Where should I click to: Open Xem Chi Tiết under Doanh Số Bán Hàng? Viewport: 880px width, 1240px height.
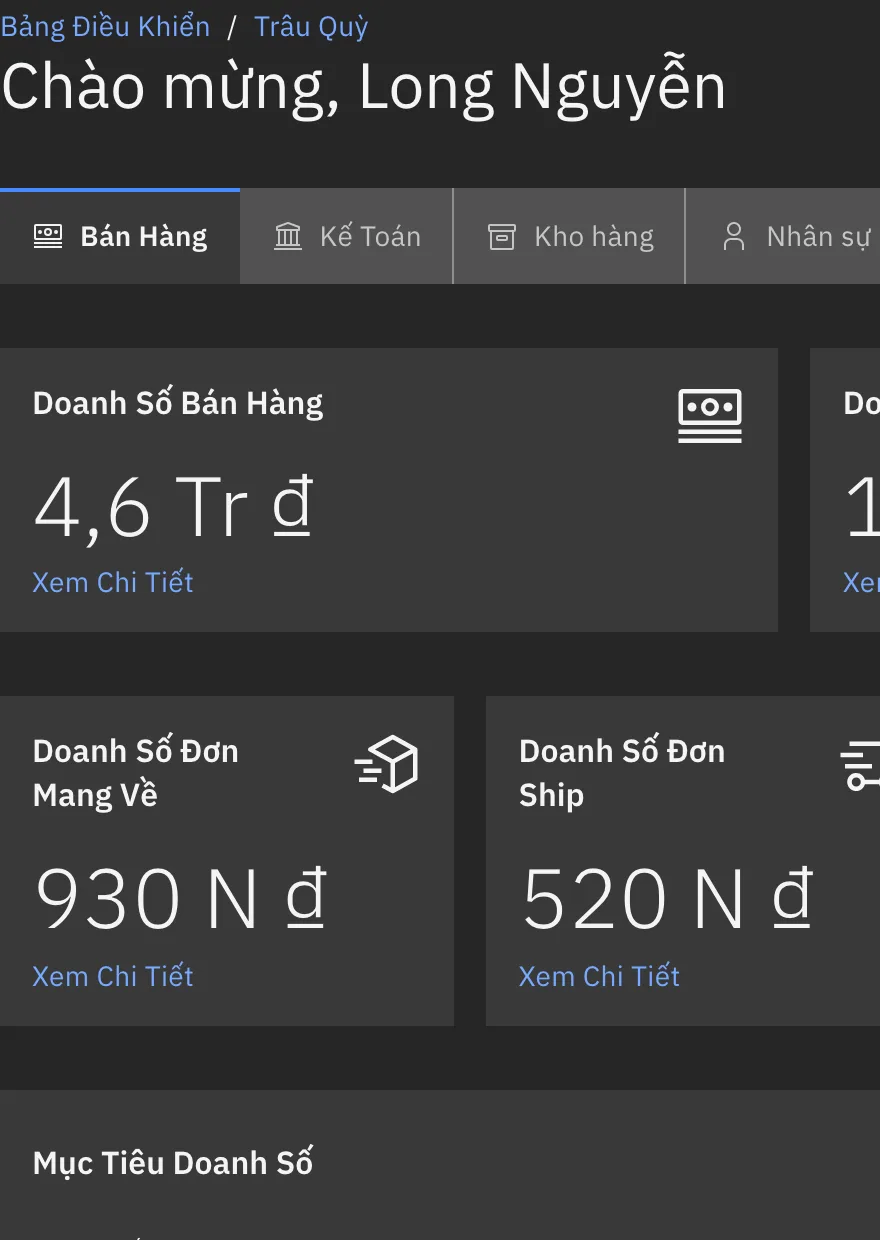[113, 582]
